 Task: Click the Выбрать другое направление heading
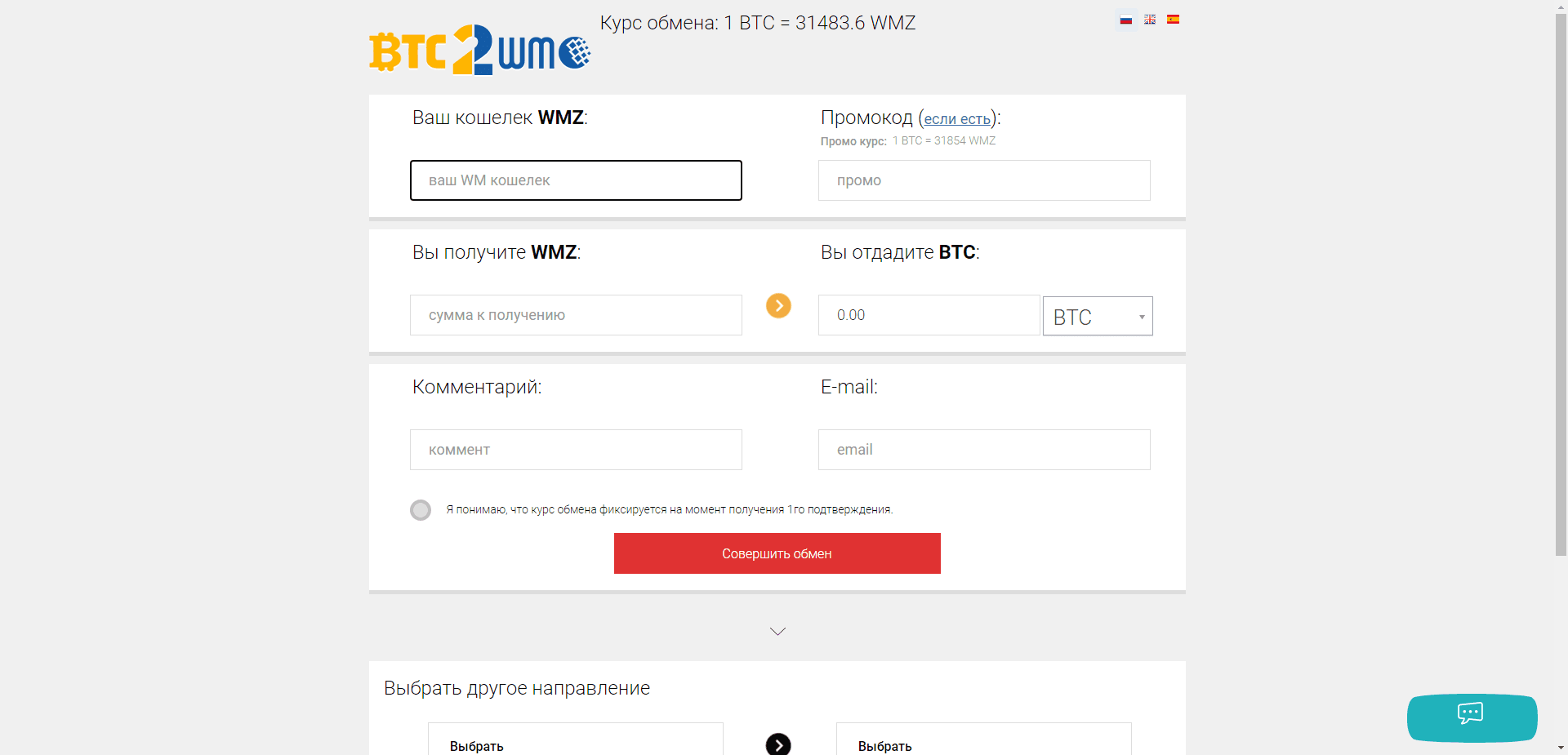516,687
